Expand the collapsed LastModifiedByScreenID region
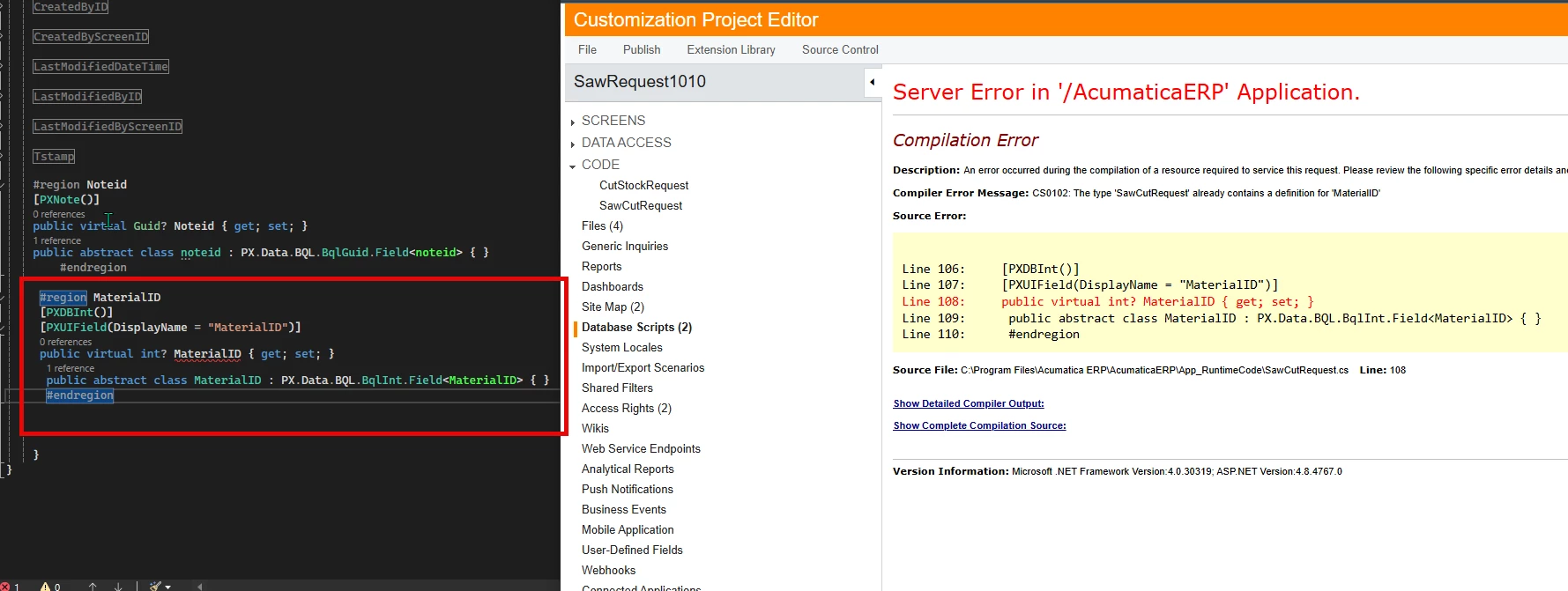Image resolution: width=1568 pixels, height=591 pixels. pos(108,127)
